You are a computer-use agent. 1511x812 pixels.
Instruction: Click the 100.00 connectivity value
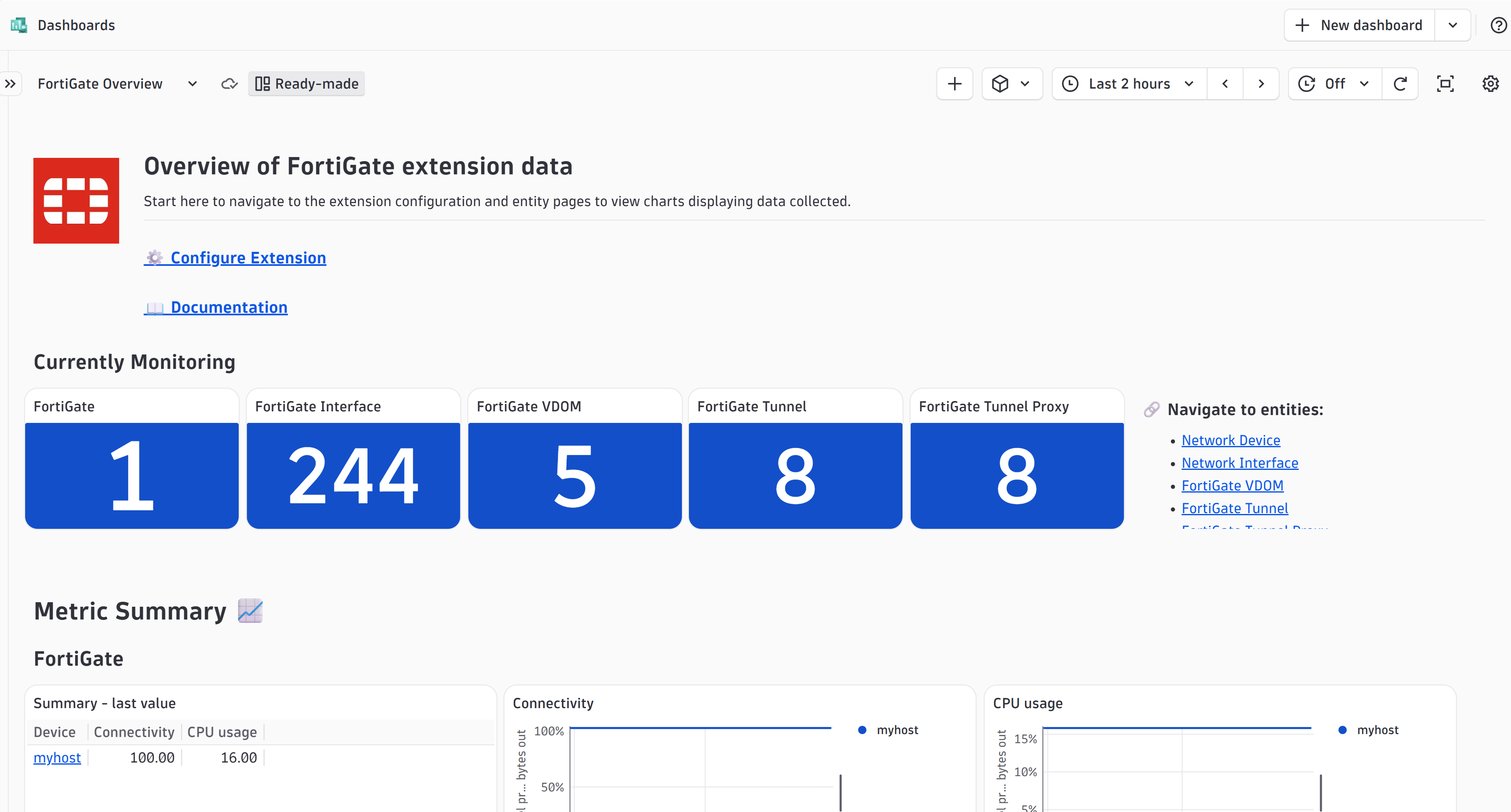152,758
